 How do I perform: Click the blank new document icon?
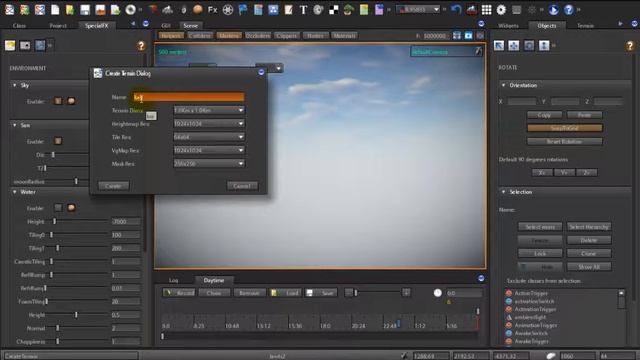[55, 9]
